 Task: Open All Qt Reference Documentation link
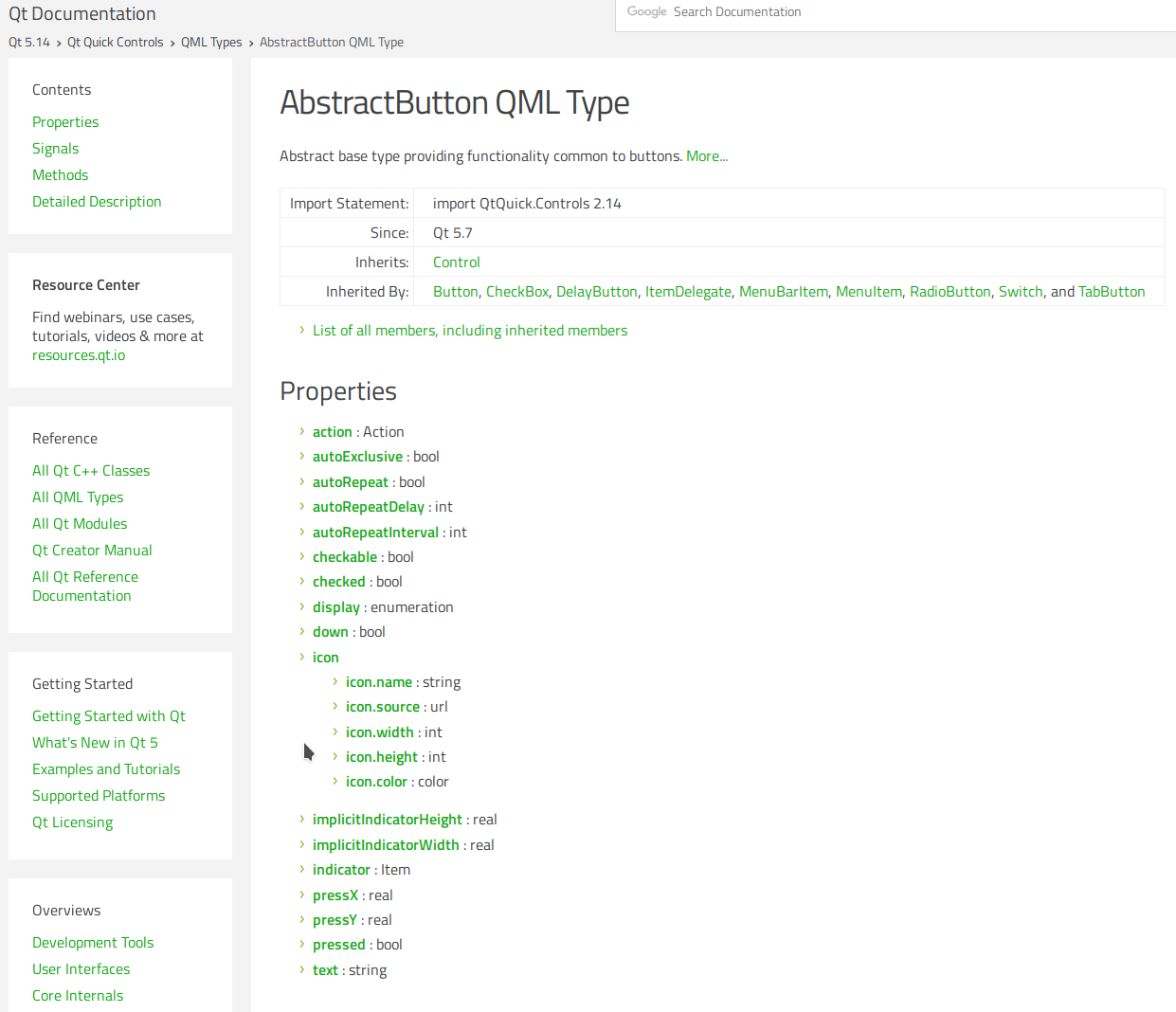85,587
